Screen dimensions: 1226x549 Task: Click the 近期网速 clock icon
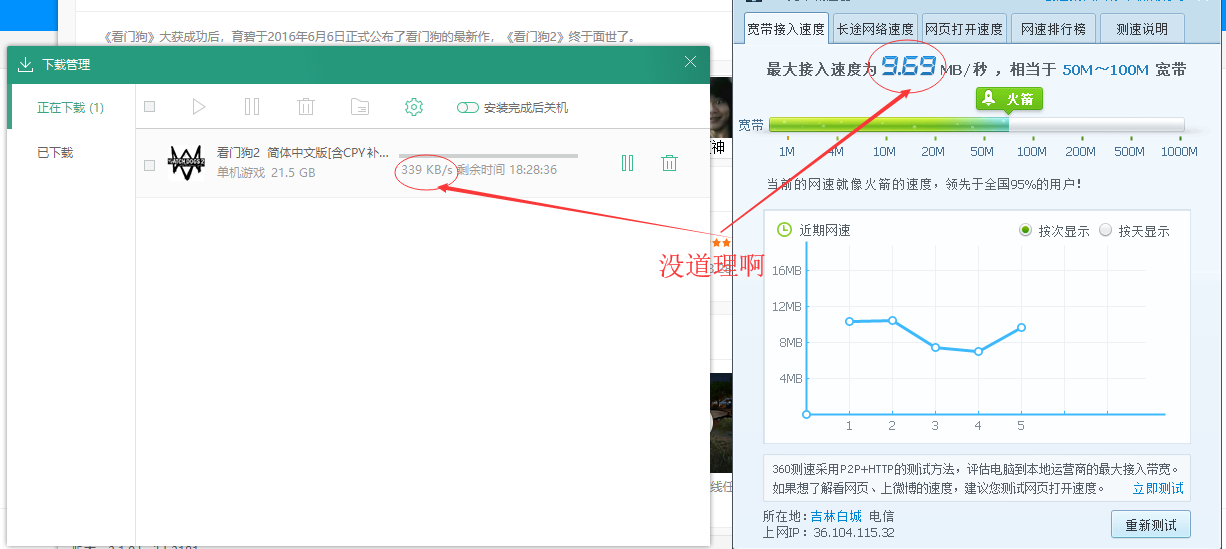(784, 229)
